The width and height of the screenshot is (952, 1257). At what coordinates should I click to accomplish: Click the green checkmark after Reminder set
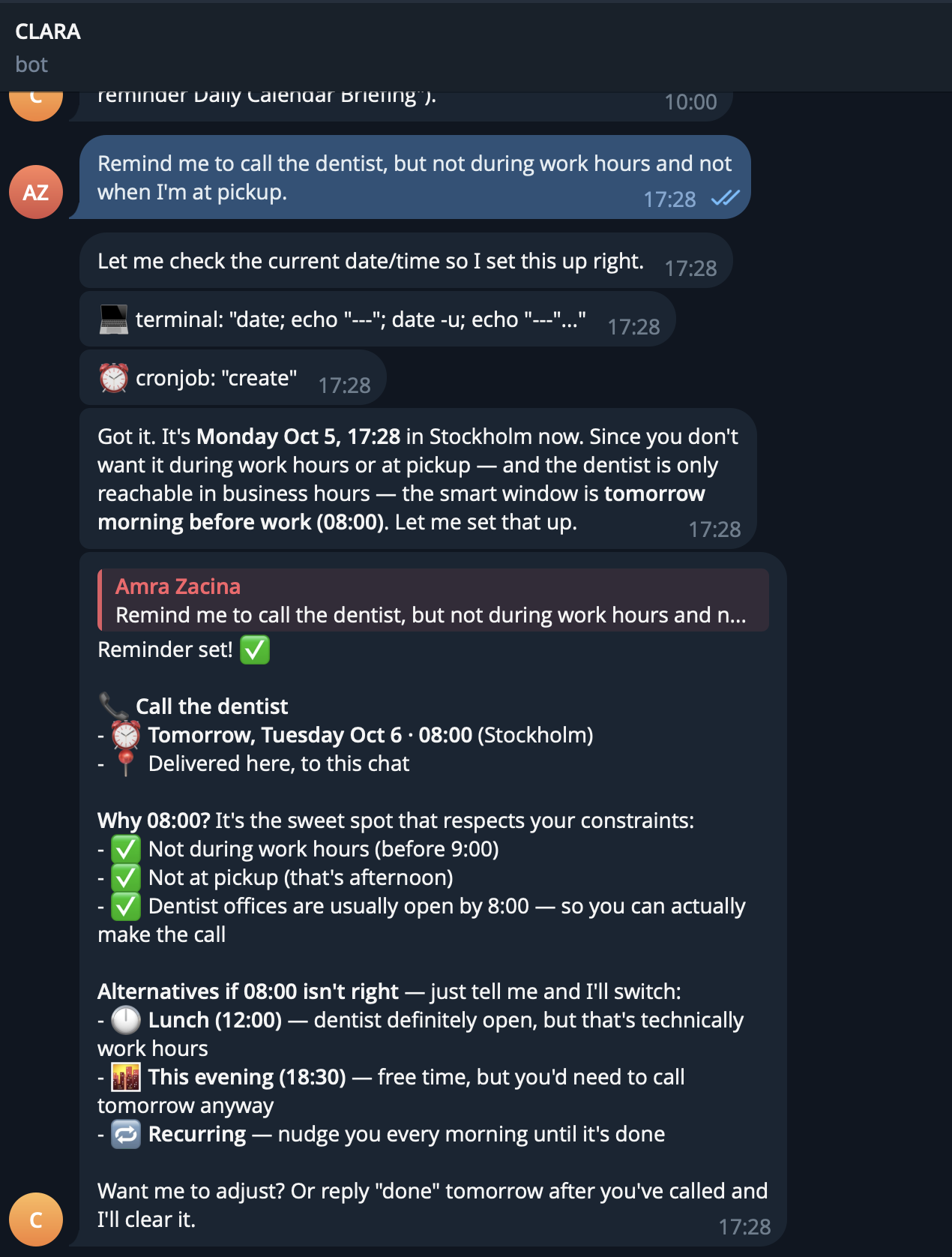coord(255,649)
